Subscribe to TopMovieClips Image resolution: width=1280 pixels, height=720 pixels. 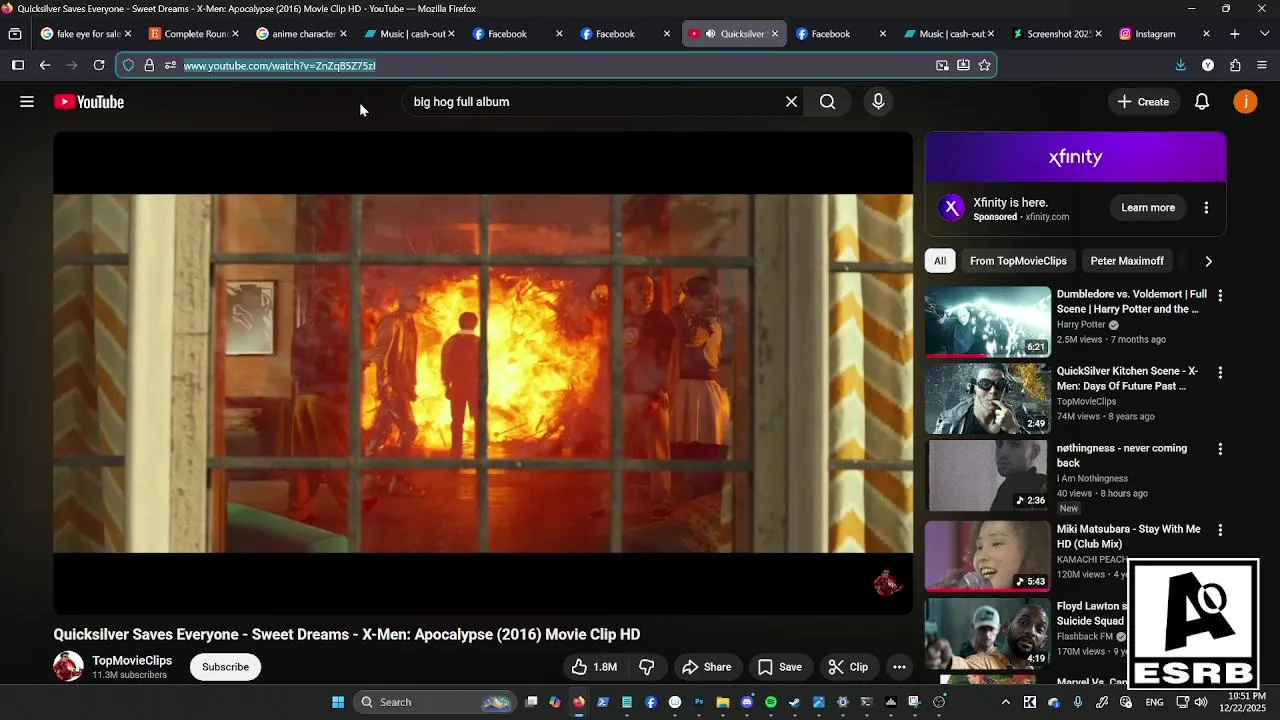click(x=226, y=667)
